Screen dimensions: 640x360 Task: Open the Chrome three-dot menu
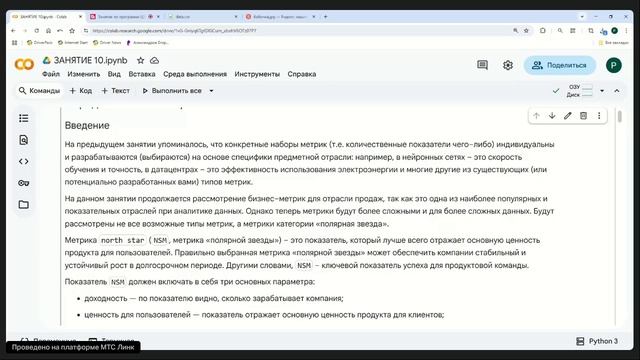[626, 31]
